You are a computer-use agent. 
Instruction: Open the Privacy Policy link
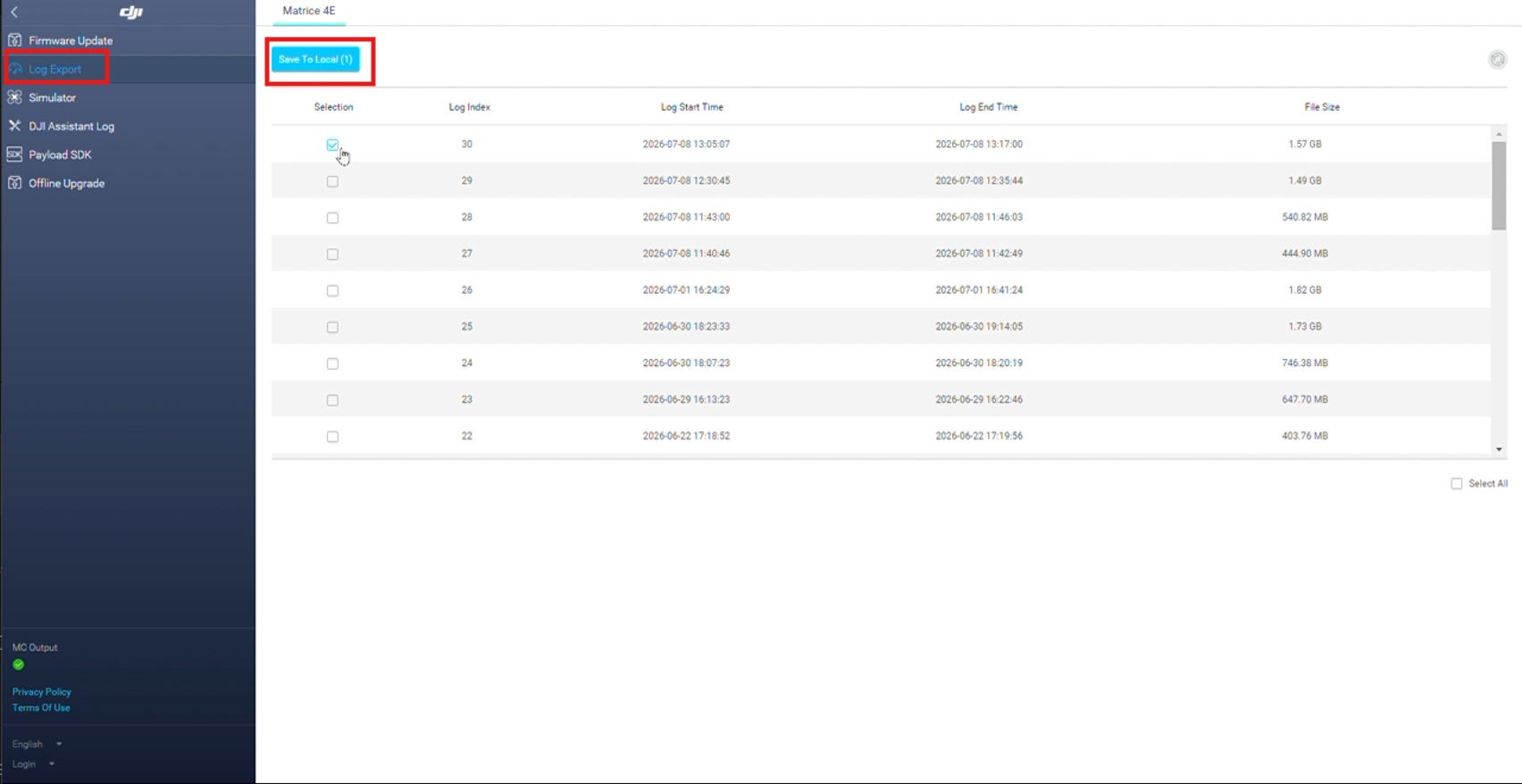(42, 692)
